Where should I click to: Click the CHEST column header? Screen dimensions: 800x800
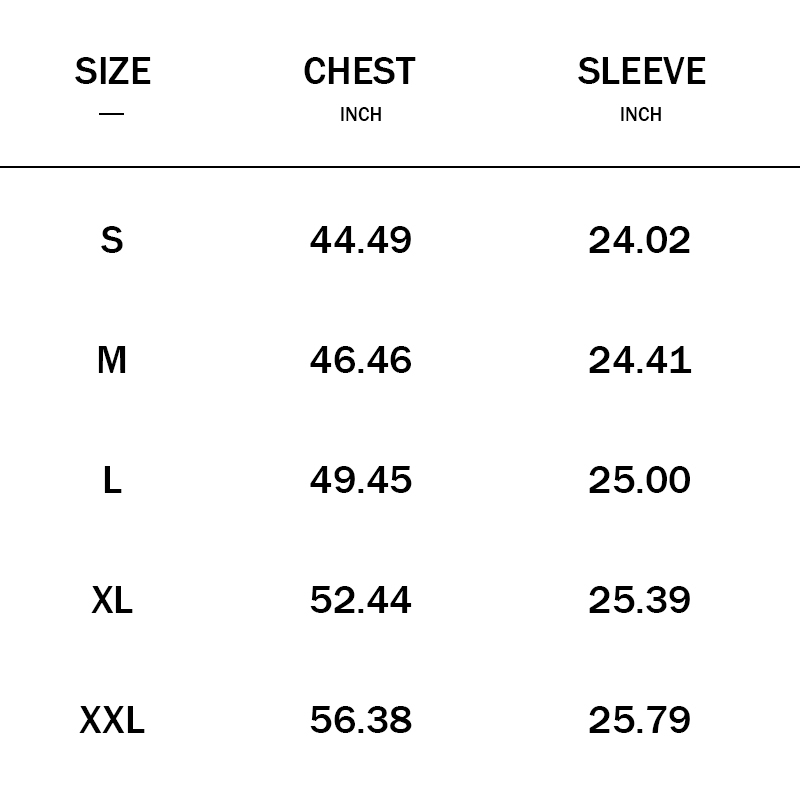pos(360,72)
